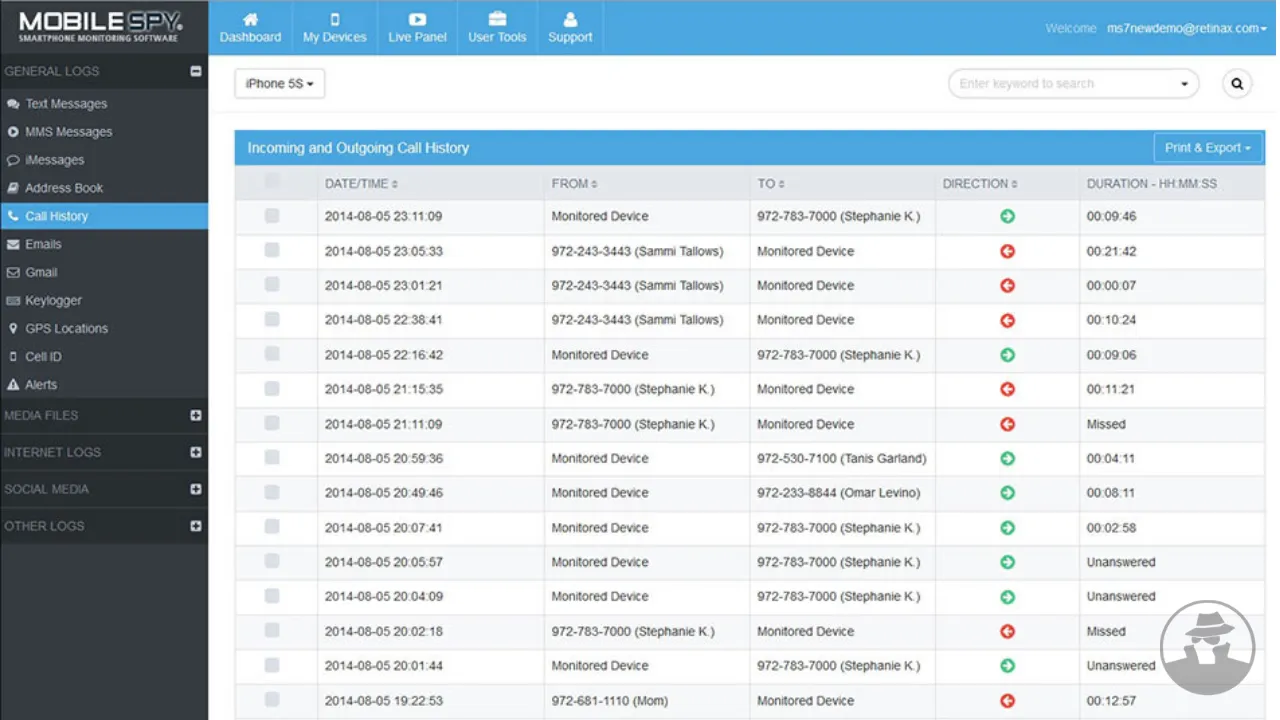Sort table by Date/Time column

[x=361, y=184]
